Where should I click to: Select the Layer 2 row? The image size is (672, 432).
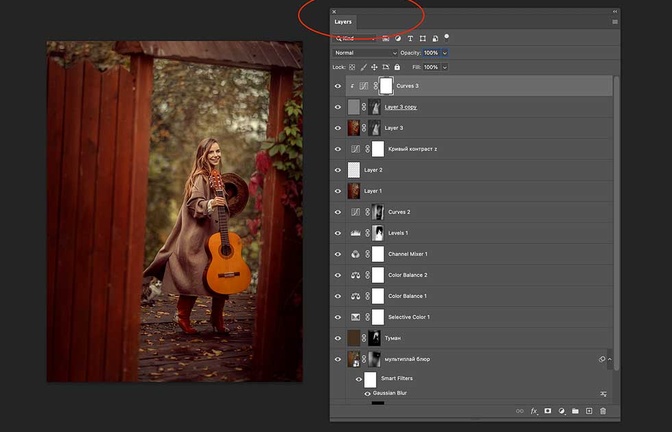tap(480, 170)
